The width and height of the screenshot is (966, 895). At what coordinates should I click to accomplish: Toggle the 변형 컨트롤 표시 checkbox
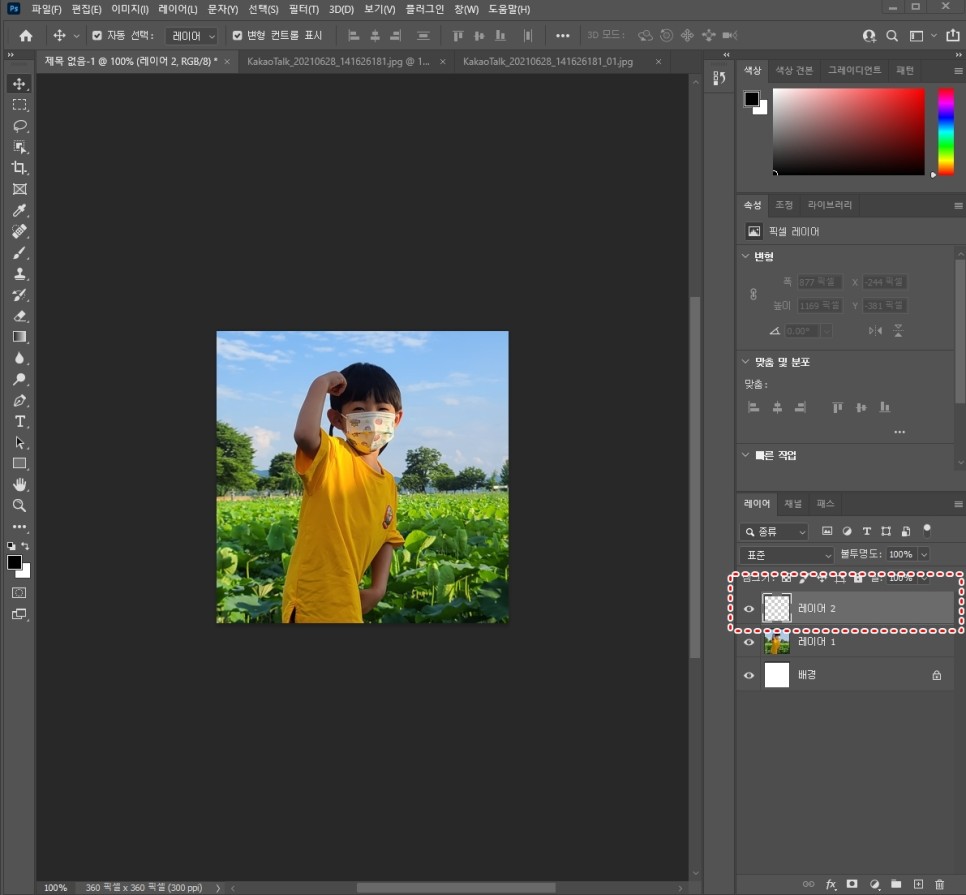pyautogui.click(x=237, y=36)
